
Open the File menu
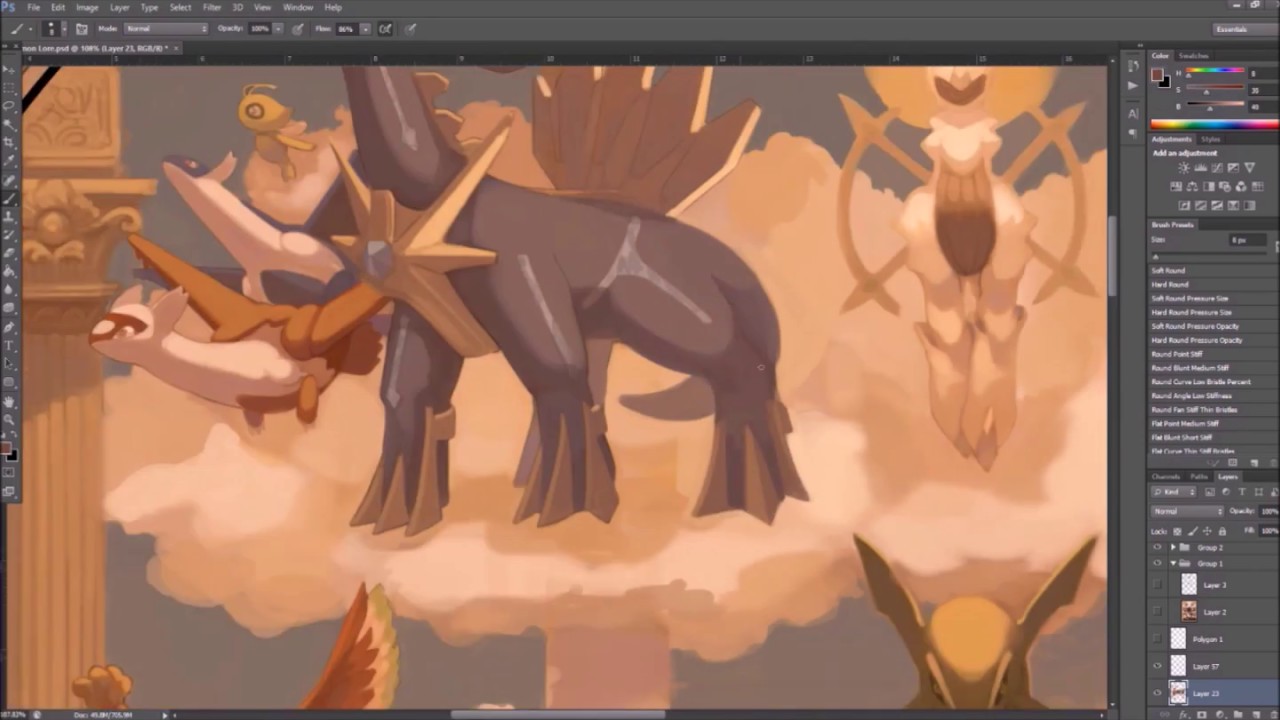[33, 7]
